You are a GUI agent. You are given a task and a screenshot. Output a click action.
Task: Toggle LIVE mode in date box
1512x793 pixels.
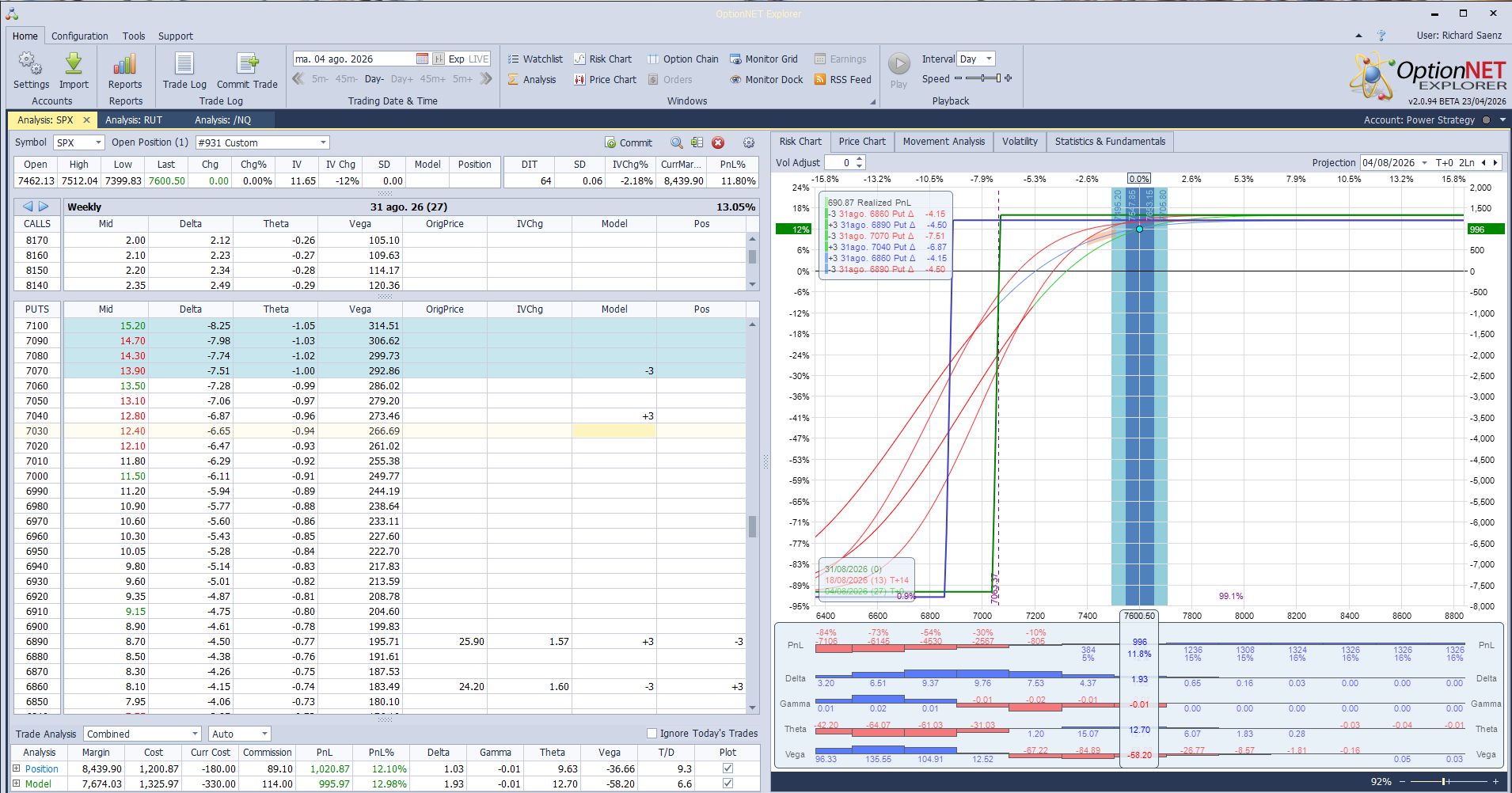(479, 59)
